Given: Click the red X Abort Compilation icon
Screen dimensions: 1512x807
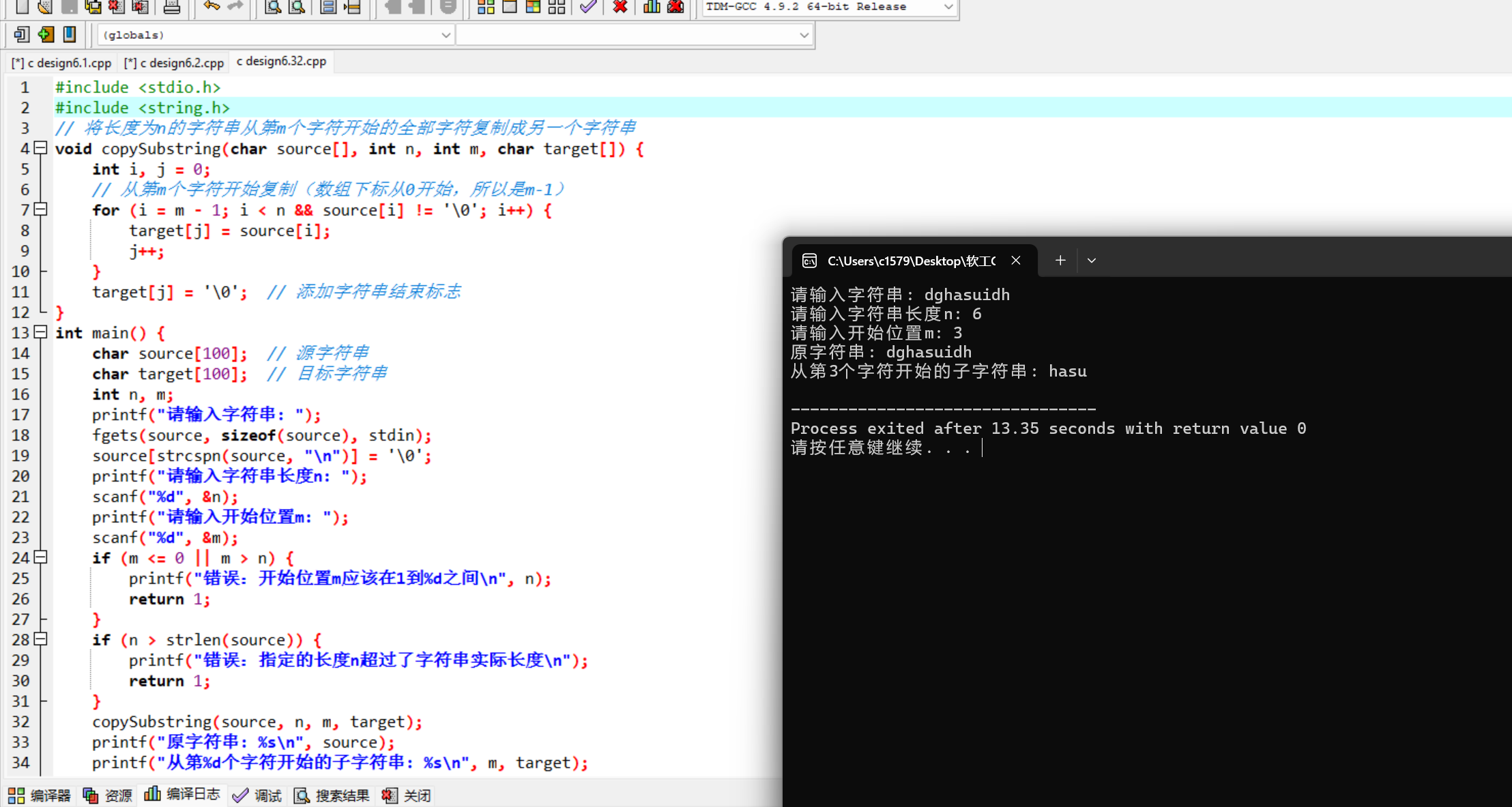Looking at the screenshot, I should pyautogui.click(x=620, y=7).
